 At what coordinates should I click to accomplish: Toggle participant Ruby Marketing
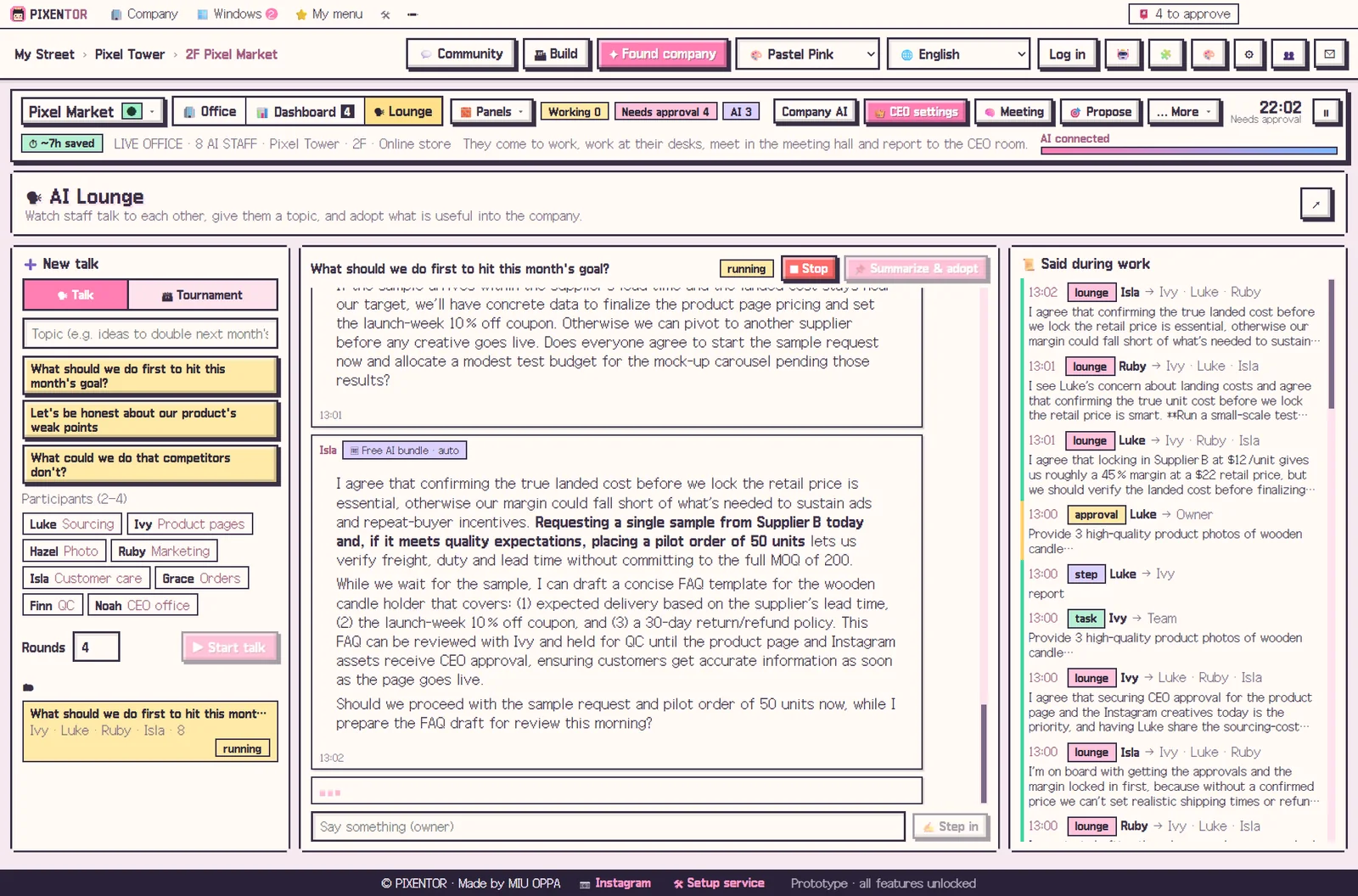(164, 552)
